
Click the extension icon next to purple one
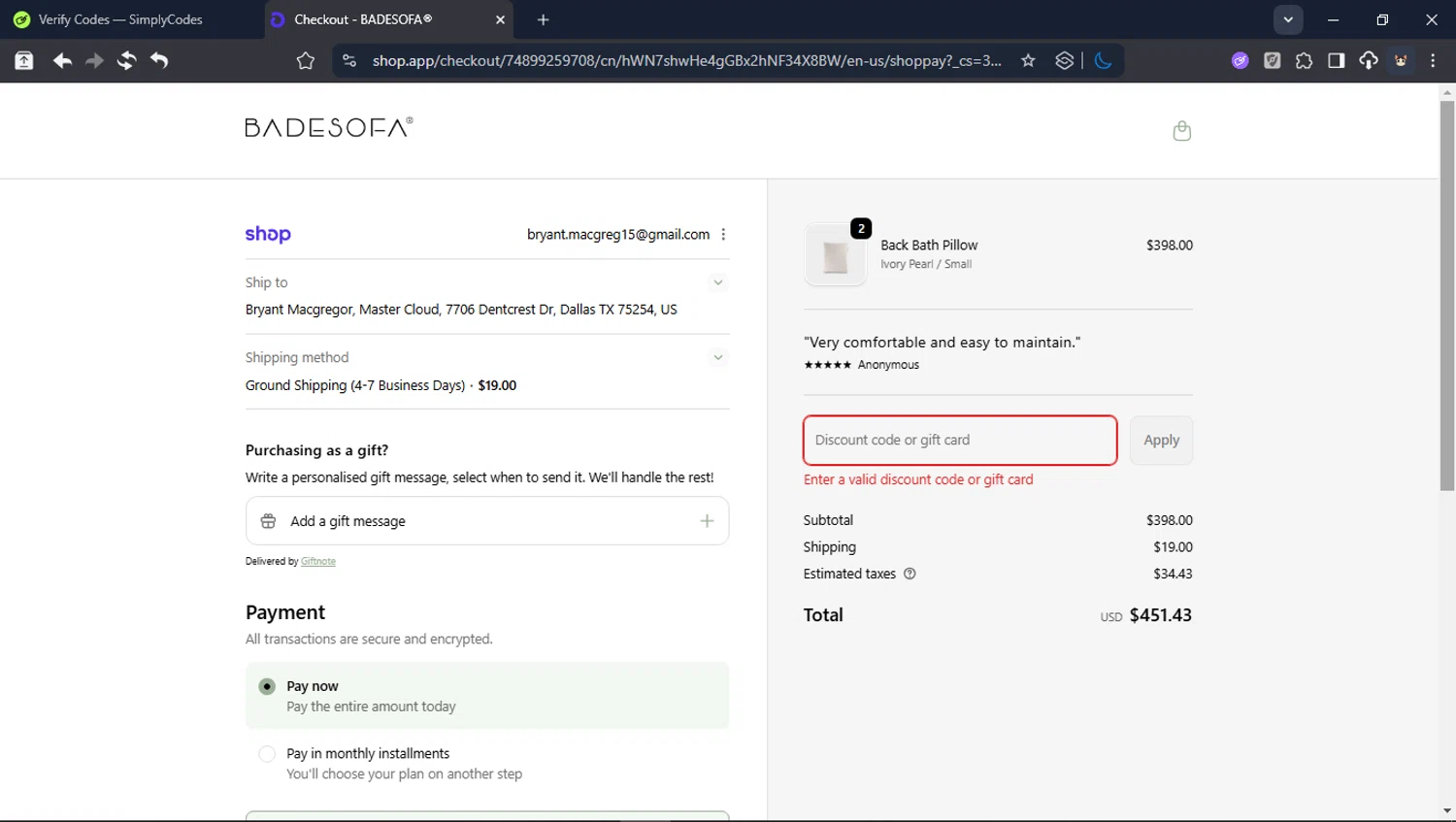click(x=1272, y=60)
